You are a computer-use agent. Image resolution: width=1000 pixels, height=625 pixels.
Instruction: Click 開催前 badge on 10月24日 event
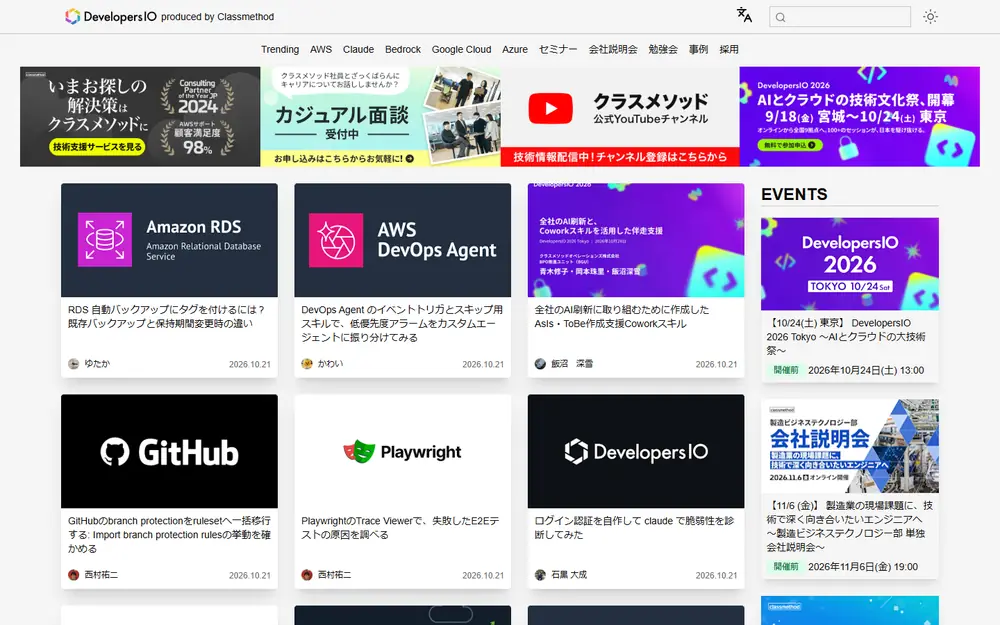click(x=786, y=370)
